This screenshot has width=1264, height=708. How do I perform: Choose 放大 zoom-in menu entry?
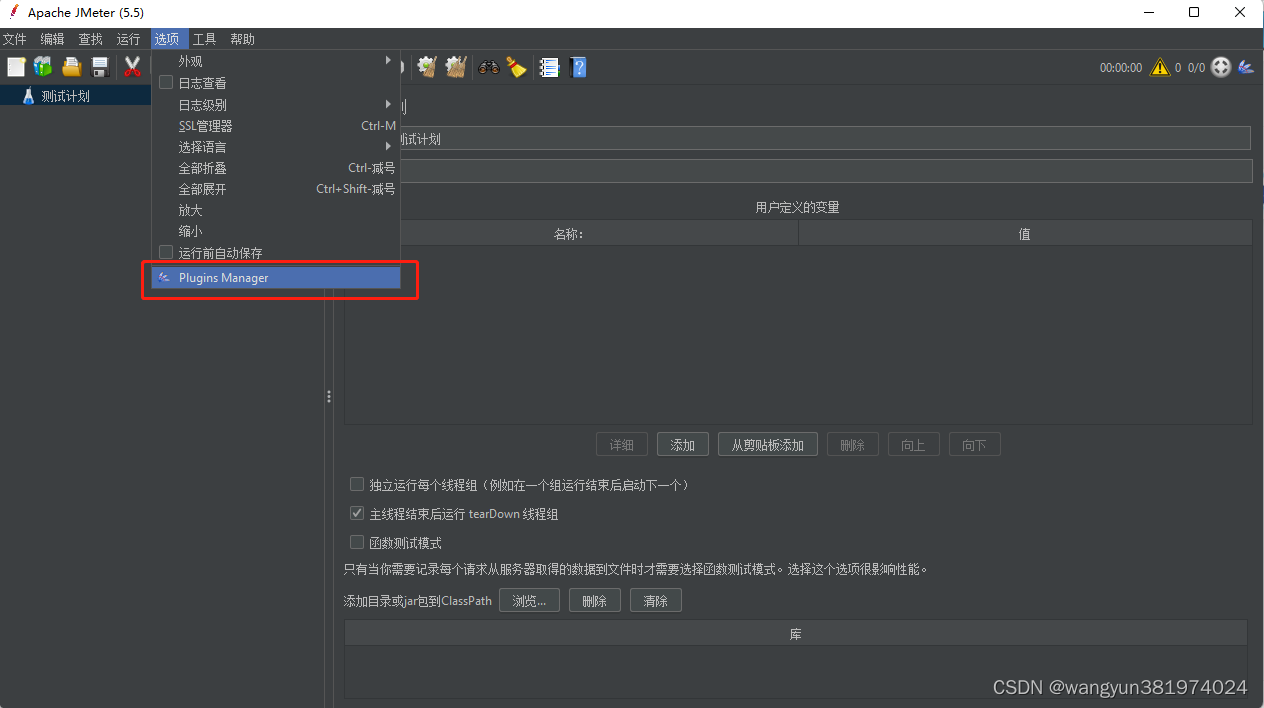pos(276,210)
